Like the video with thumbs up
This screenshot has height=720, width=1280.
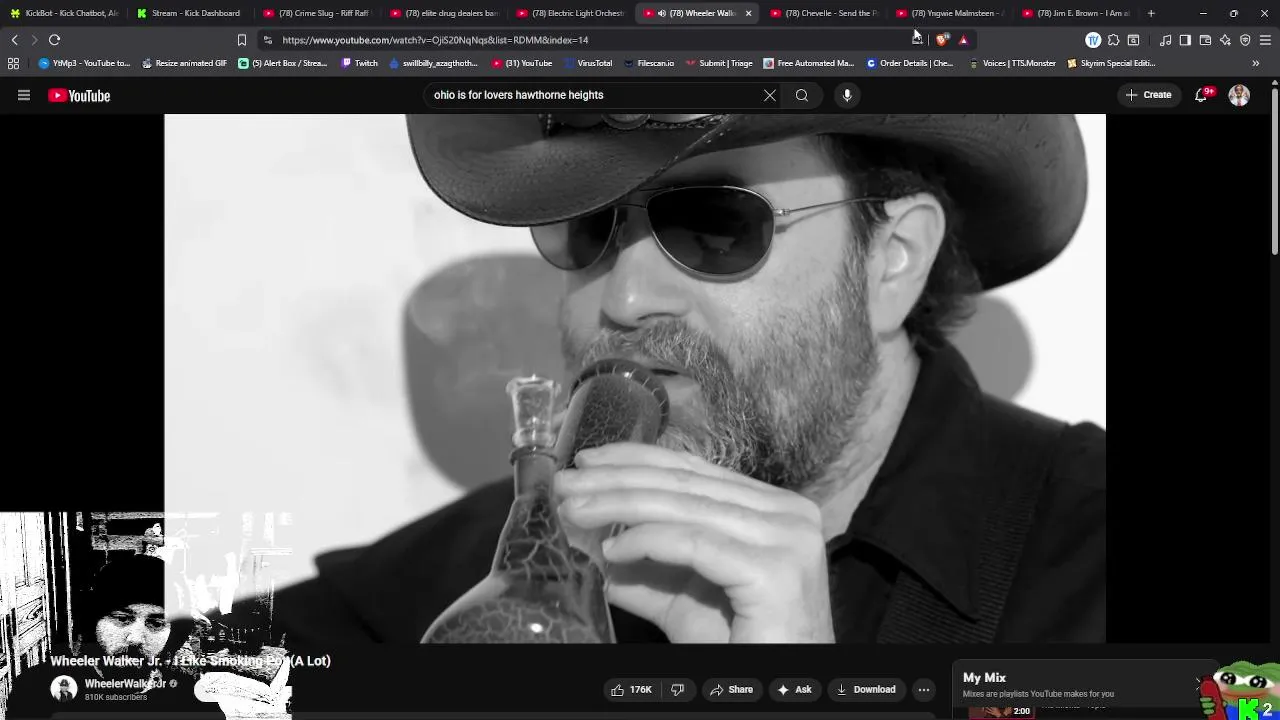tap(632, 689)
